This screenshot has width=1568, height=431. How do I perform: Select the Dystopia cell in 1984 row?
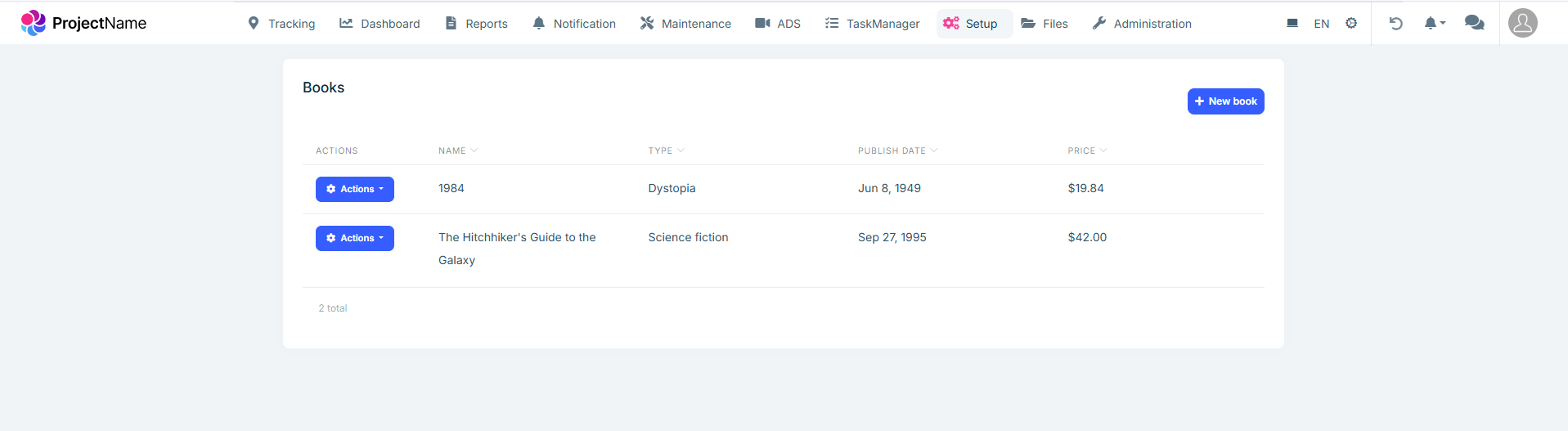coord(672,188)
